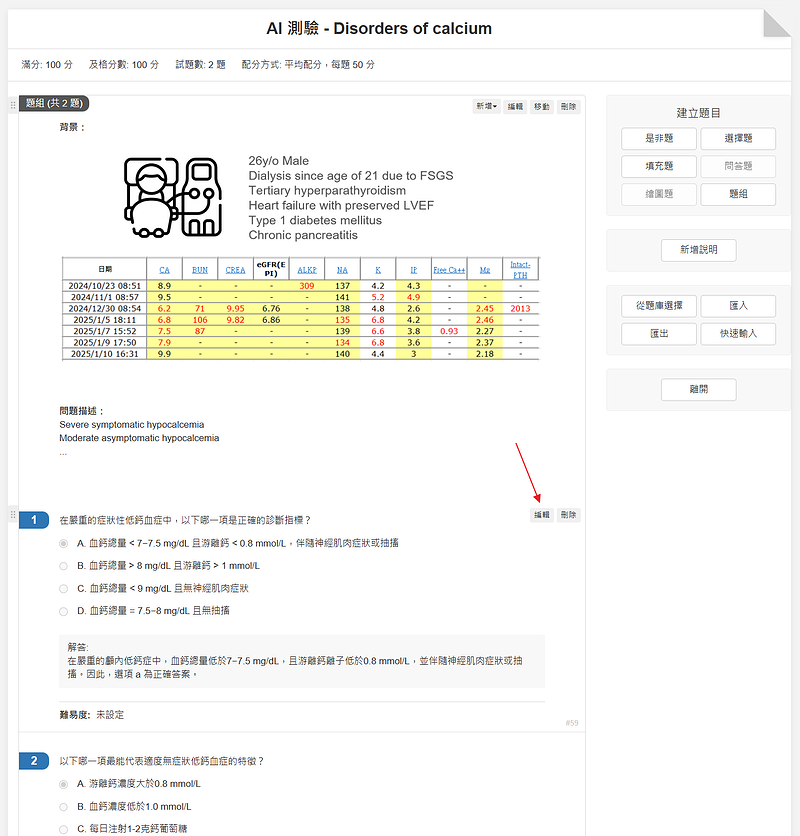Select option C radio in question 1
Screen dimensions: 800x836
tap(64, 589)
